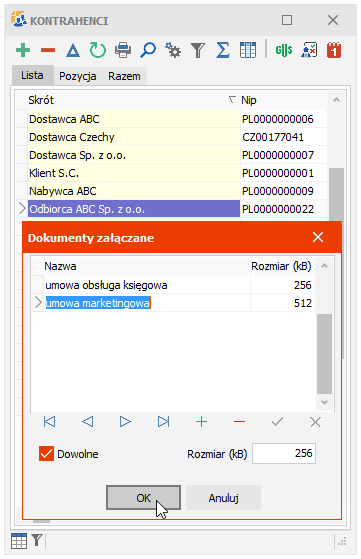
Task: Click the Rozmiar (kB) input field
Action: [x=284, y=453]
